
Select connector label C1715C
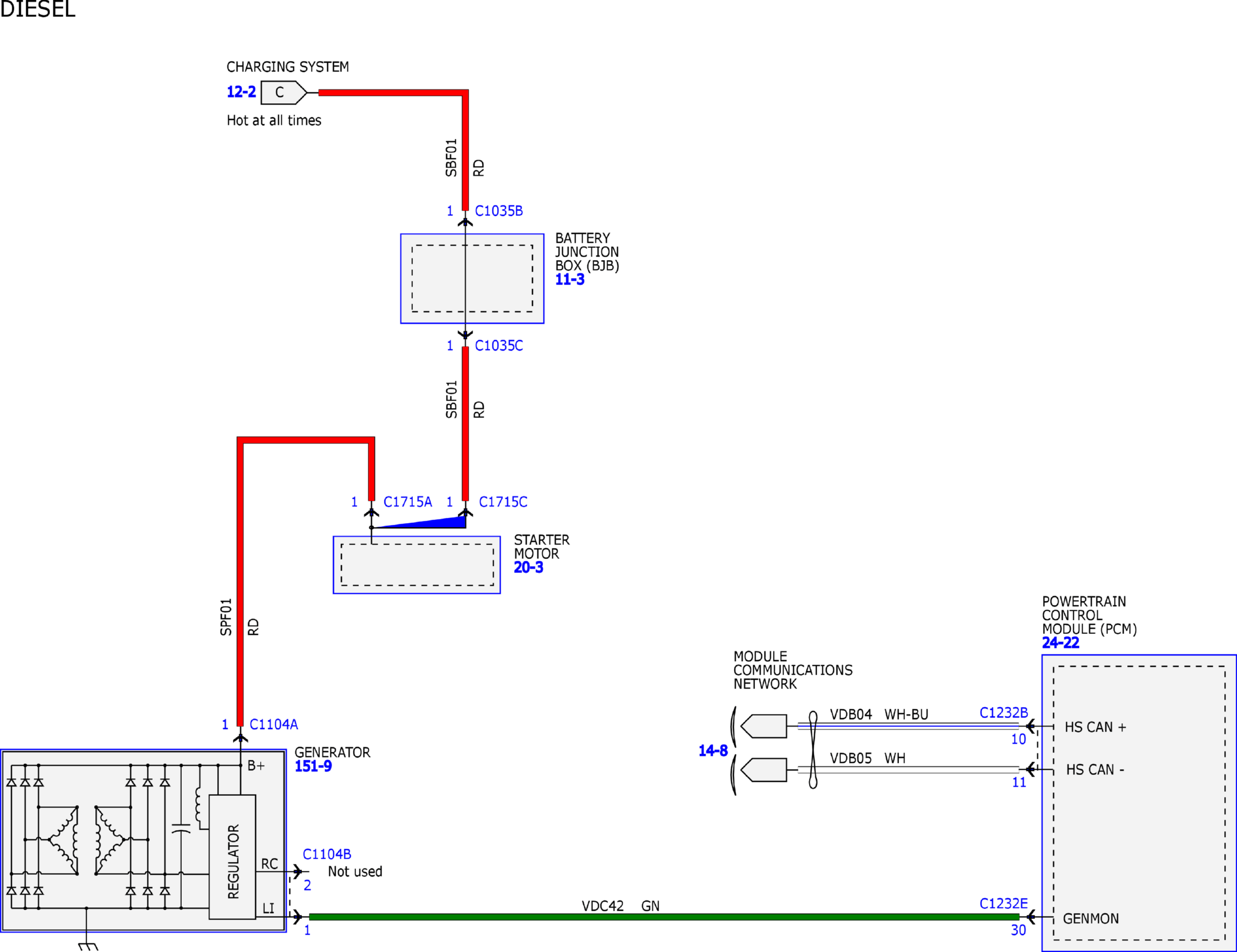point(503,502)
